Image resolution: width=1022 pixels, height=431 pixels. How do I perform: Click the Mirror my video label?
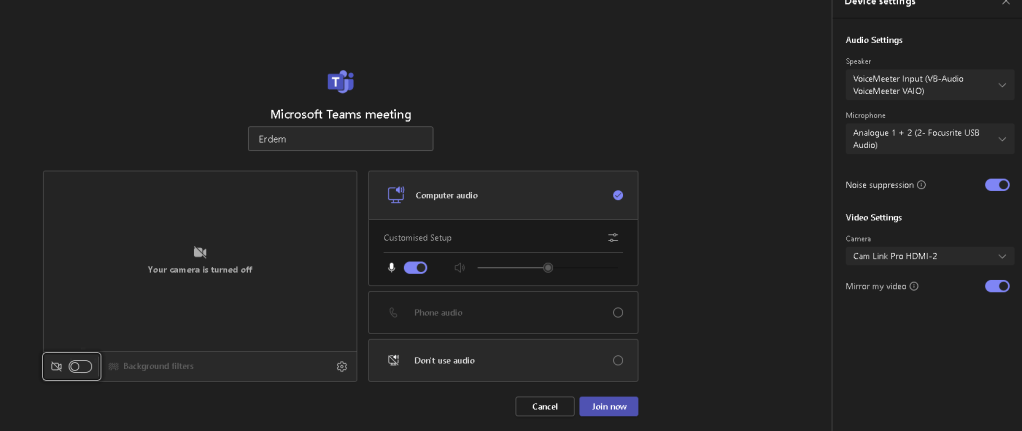coord(876,286)
